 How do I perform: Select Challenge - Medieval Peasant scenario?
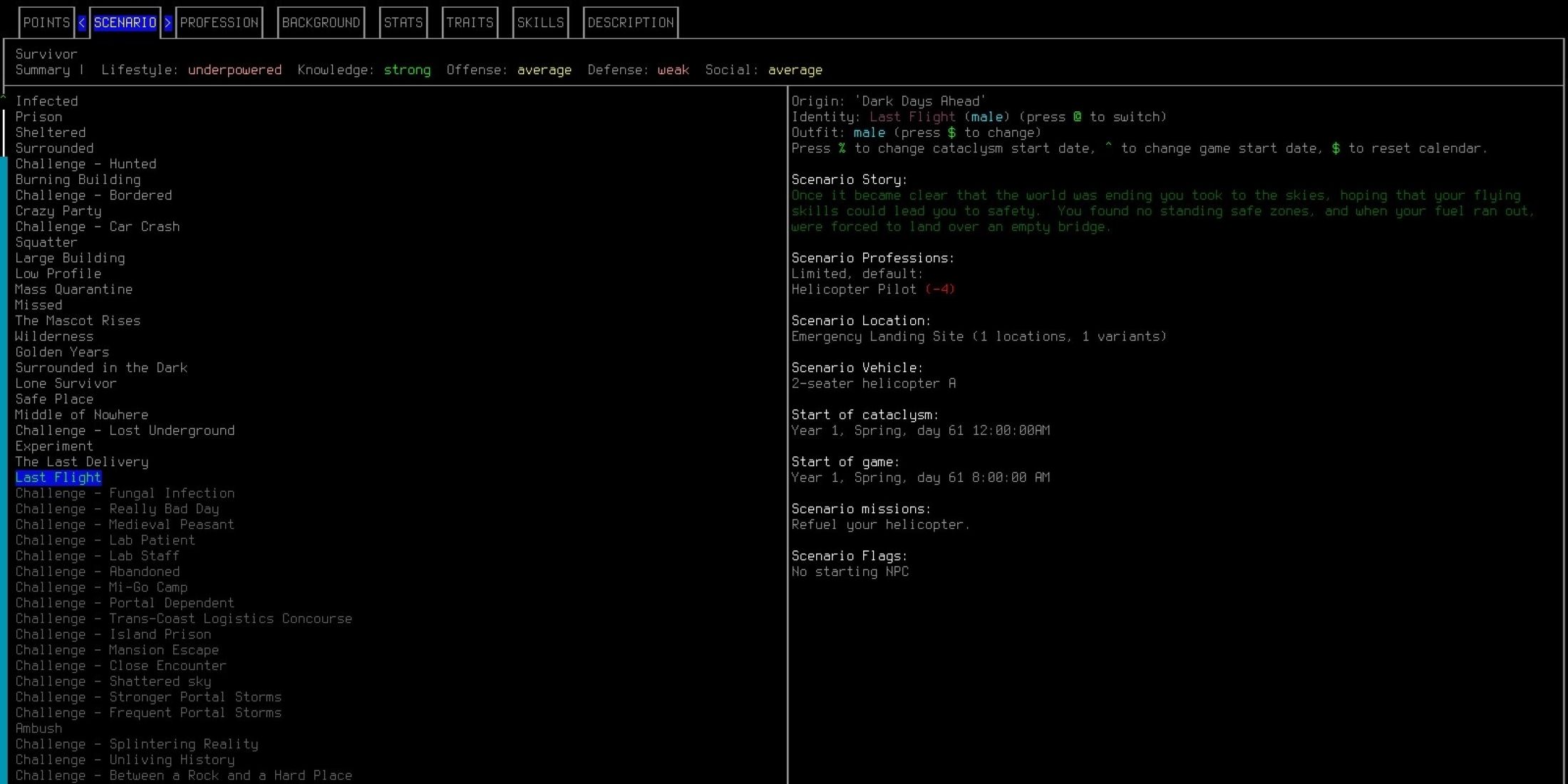[x=125, y=525]
